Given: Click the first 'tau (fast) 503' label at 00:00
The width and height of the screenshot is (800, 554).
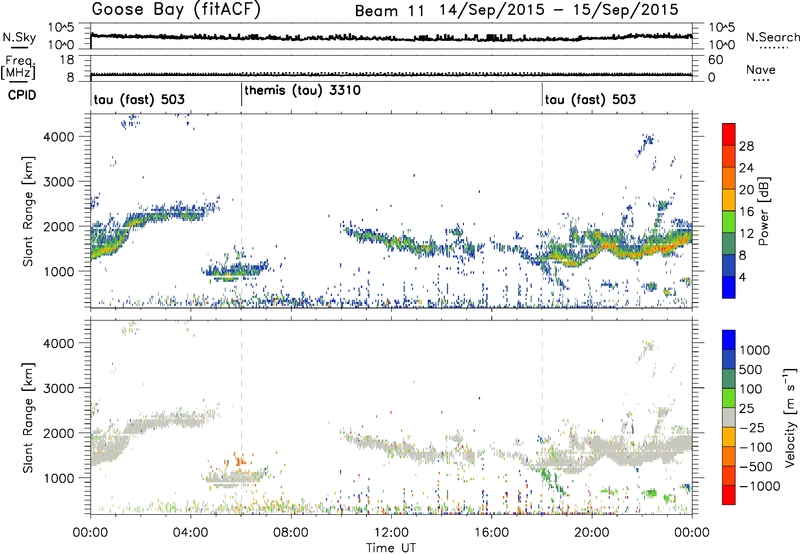Looking at the screenshot, I should (139, 99).
